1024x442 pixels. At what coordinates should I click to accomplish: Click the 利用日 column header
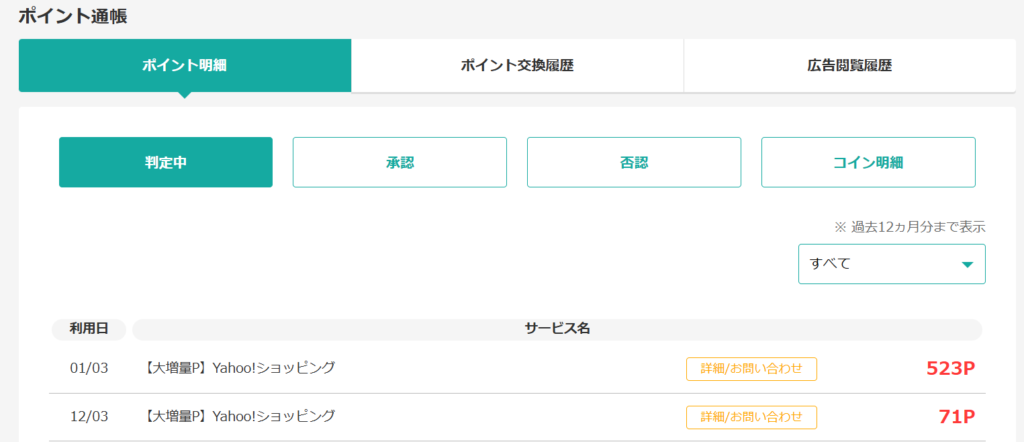click(88, 329)
